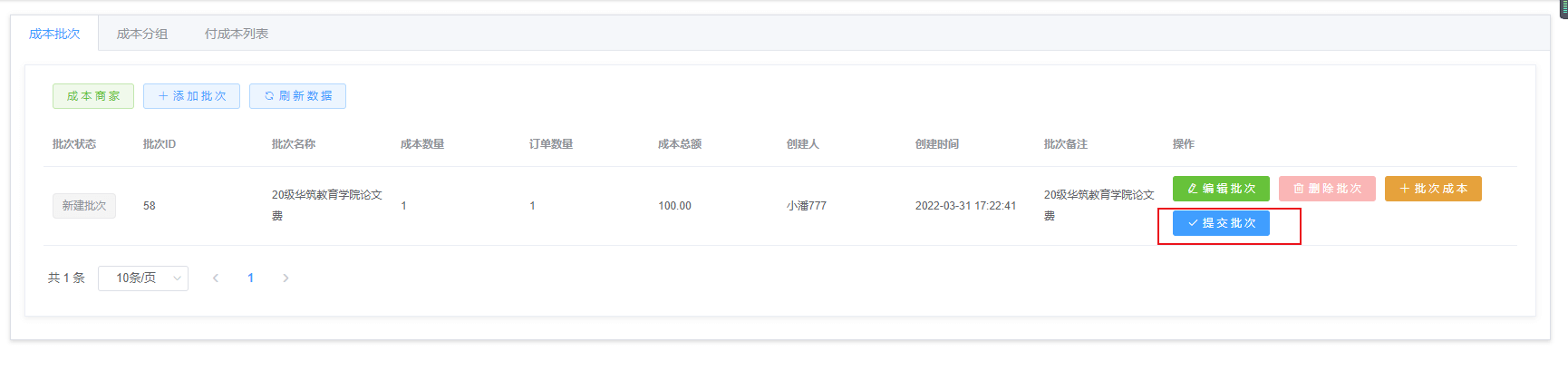Click the checkmark icon on 提交批次
Viewport: 1568px width, 381px height.
point(1193,223)
